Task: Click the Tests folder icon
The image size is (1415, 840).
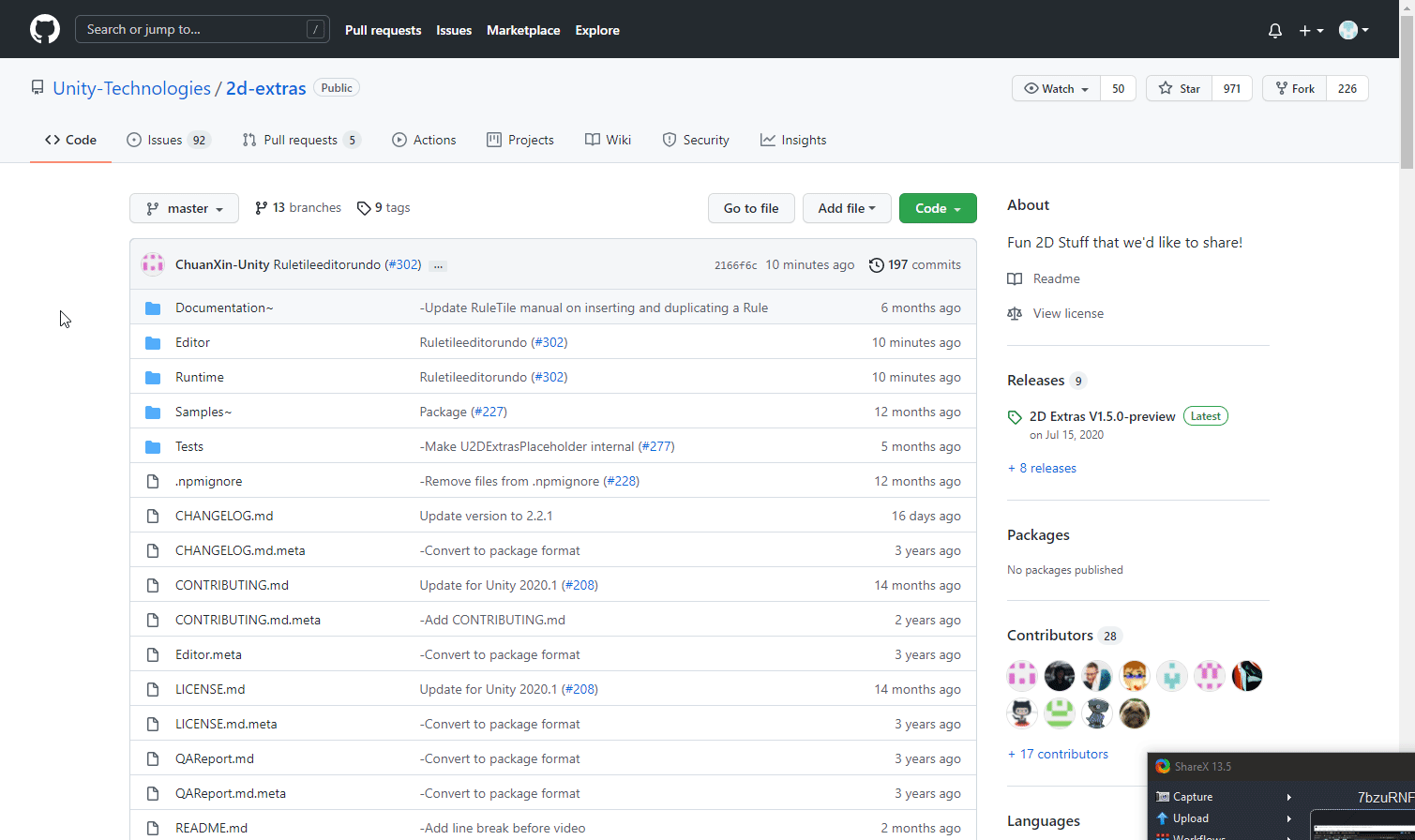Action: tap(153, 446)
